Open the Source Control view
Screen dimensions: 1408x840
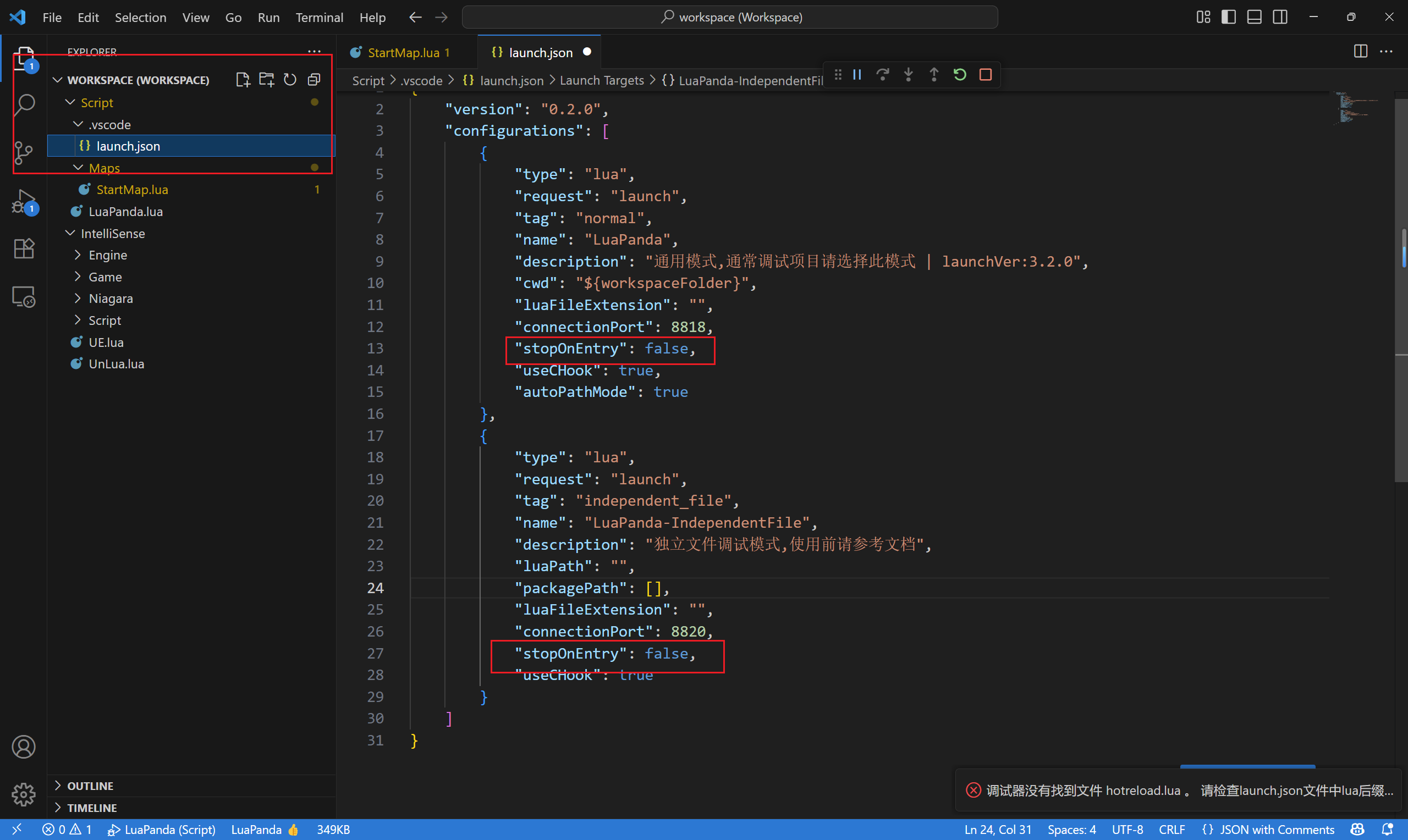click(24, 152)
